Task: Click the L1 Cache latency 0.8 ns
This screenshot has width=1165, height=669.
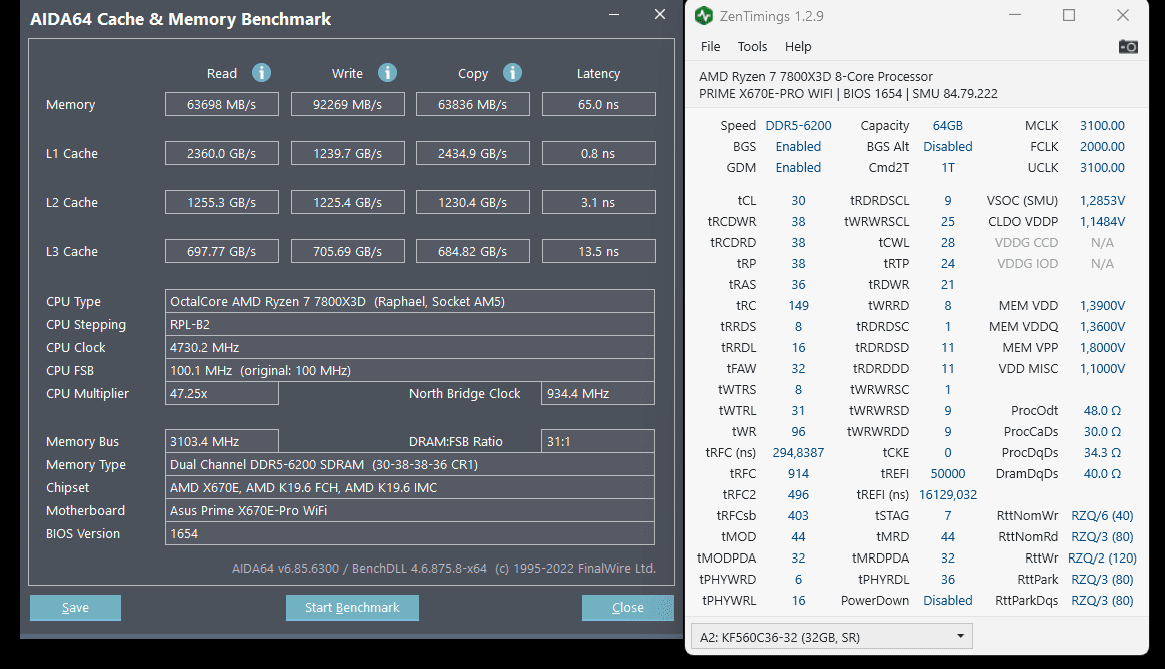Action: pyautogui.click(x=598, y=154)
